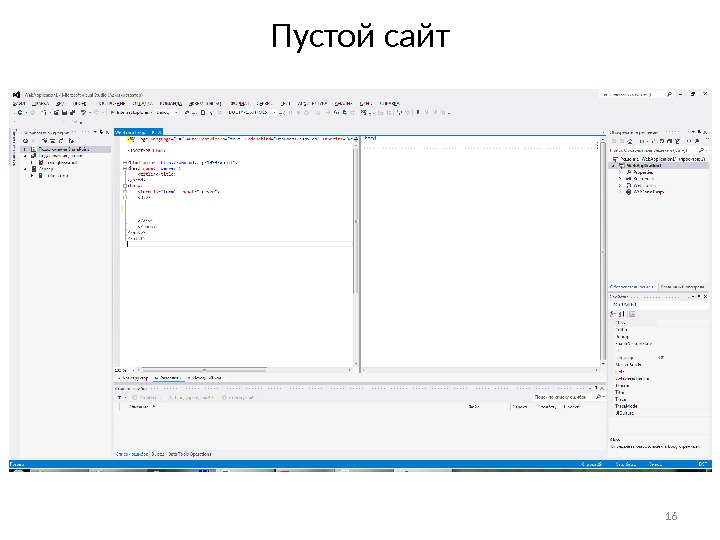This screenshot has height=540, width=720.
Task: Close the WebForm1.aspx editor tab
Action: tap(159, 132)
